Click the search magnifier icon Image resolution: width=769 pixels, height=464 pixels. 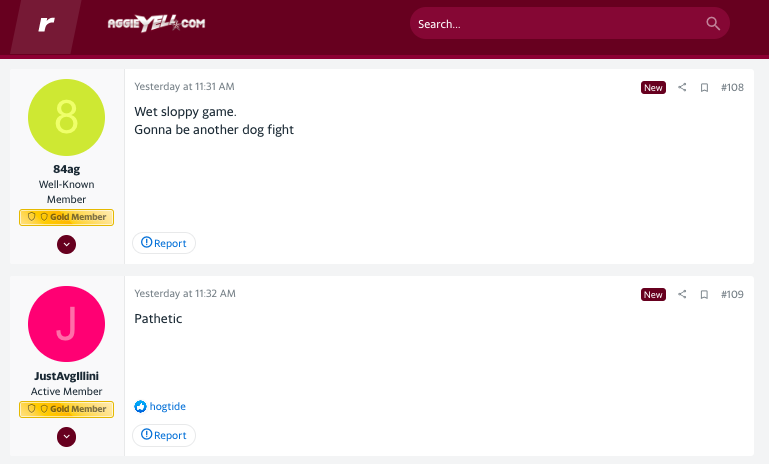click(713, 24)
